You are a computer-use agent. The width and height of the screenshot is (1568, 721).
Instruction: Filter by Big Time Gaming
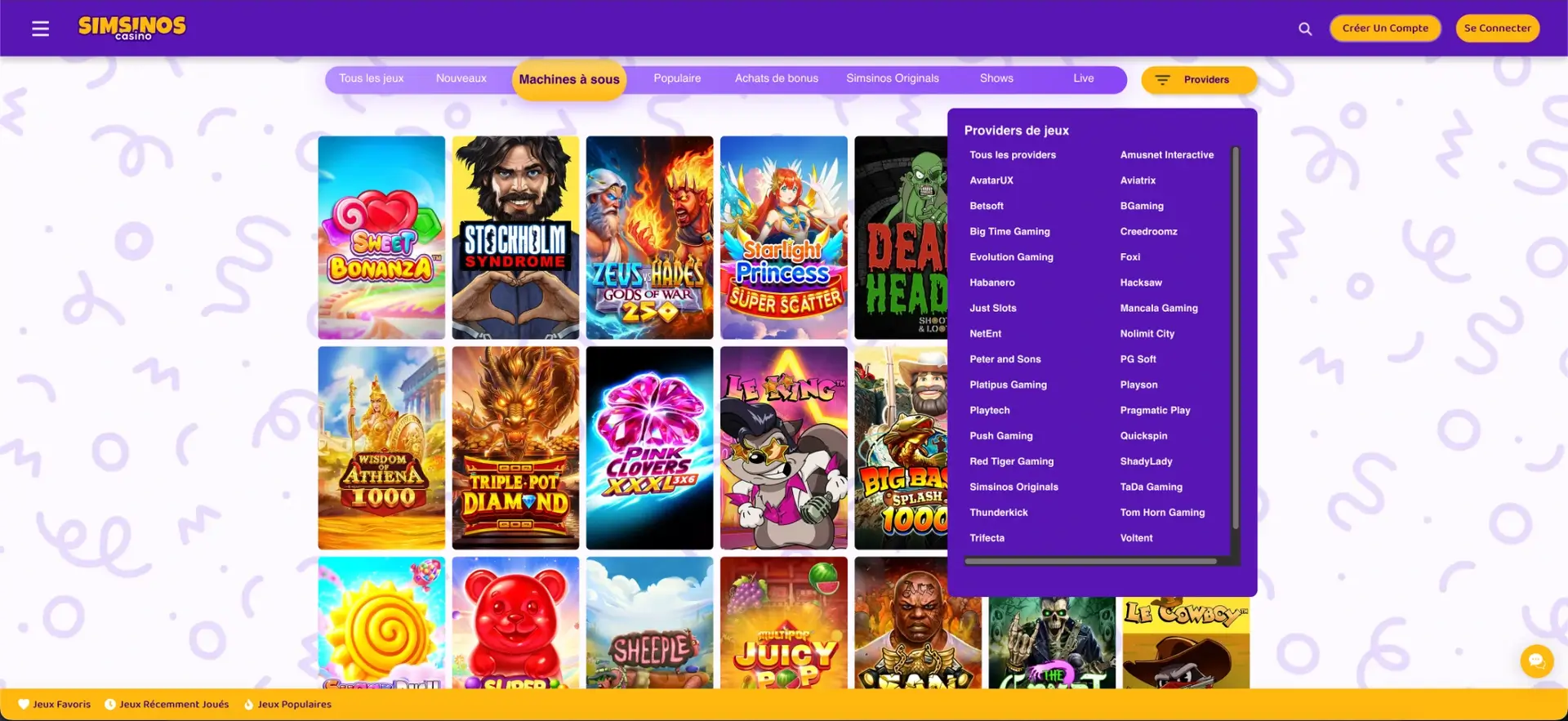[x=1009, y=232]
